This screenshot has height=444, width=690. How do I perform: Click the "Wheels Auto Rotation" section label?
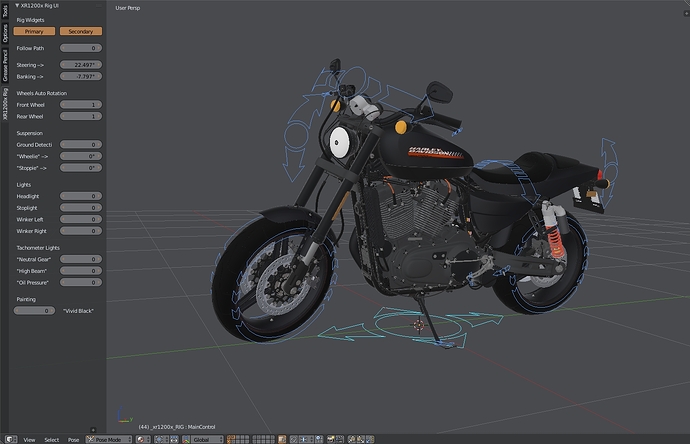point(42,93)
